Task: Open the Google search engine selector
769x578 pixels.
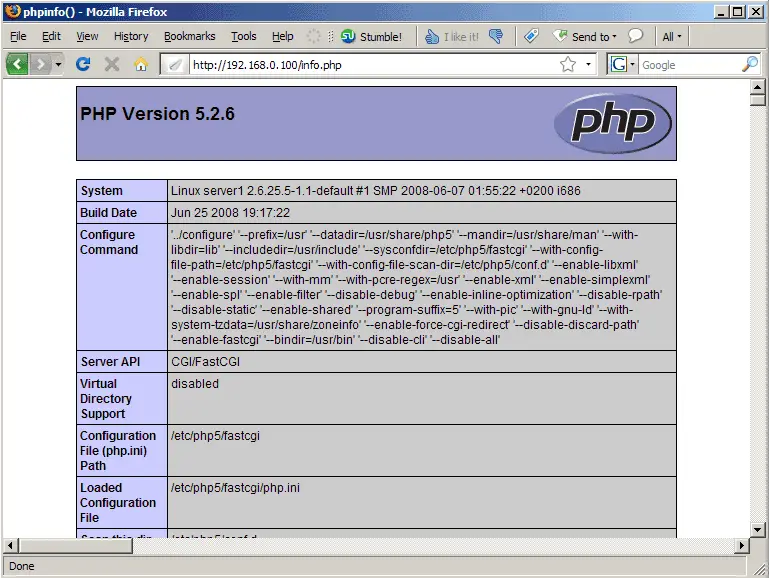Action: click(x=622, y=64)
